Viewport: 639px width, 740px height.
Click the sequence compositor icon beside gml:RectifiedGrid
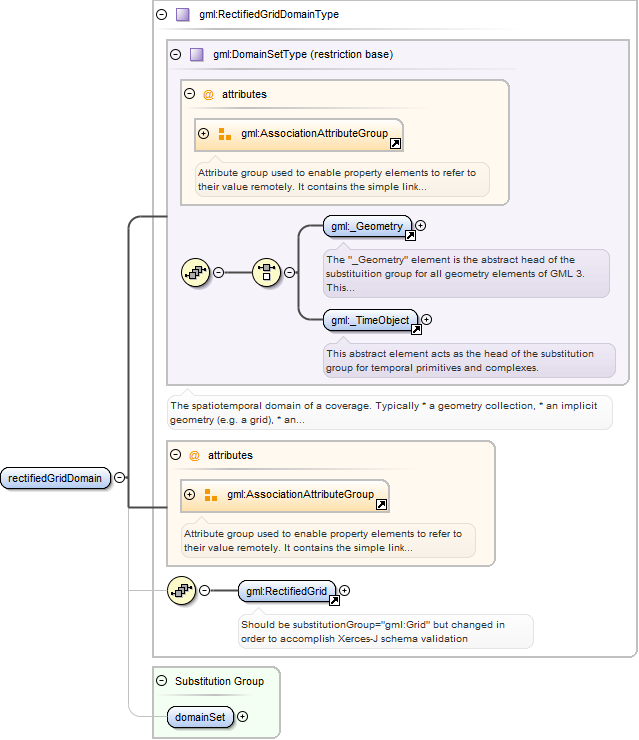[x=181, y=590]
